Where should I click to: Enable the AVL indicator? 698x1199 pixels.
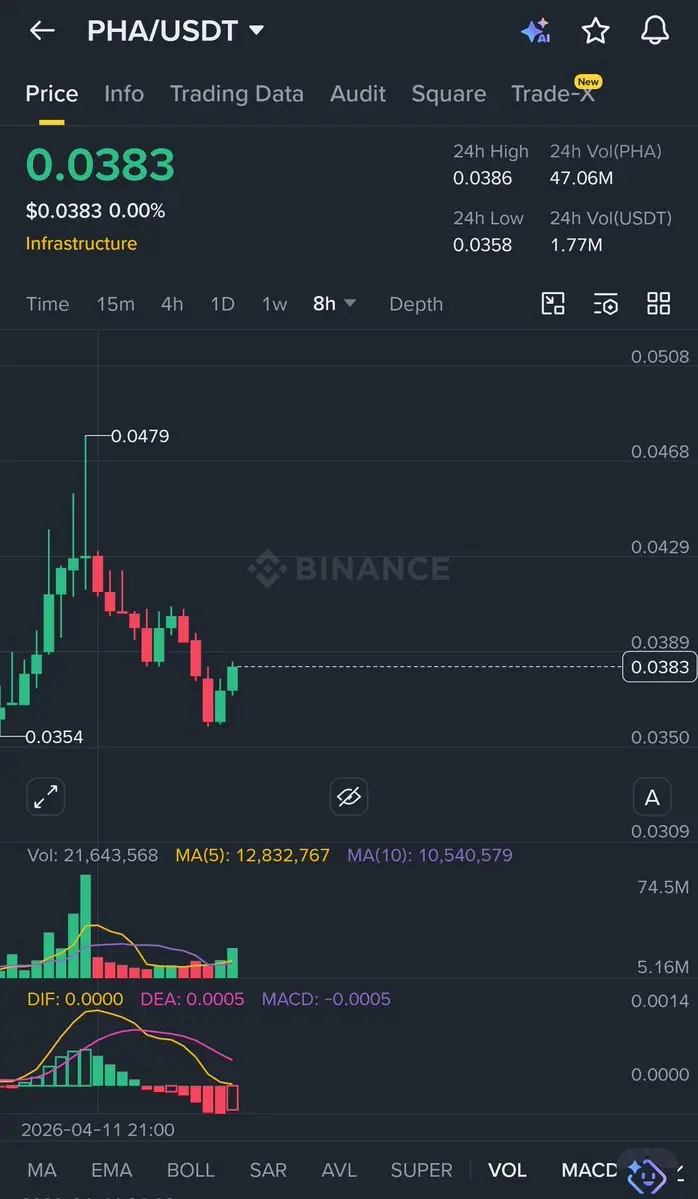pos(339,1171)
